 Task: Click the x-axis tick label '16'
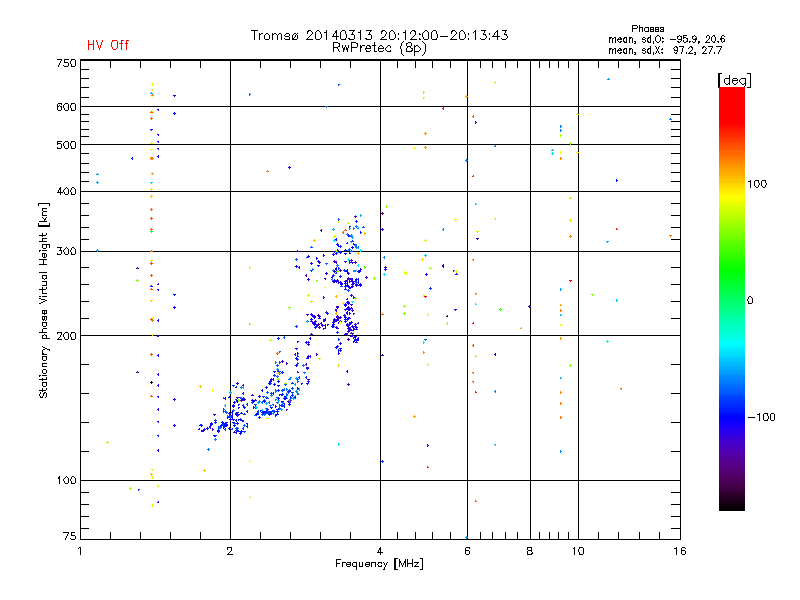680,551
